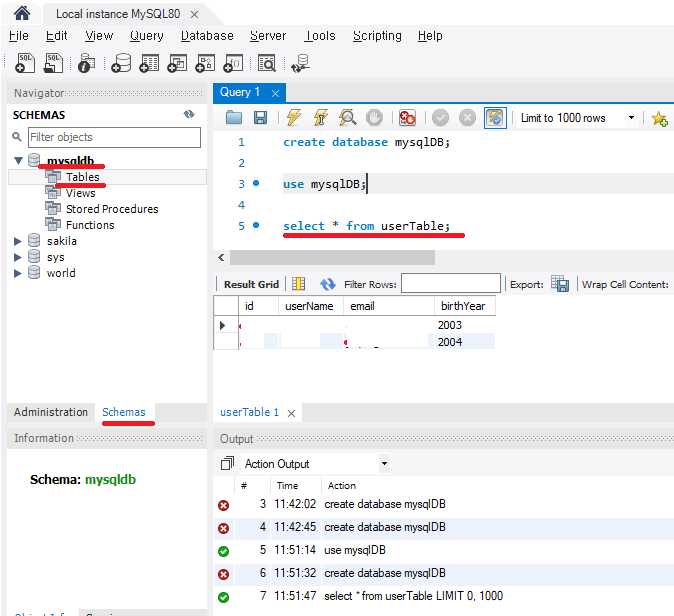Refresh the schemas list icon

189,114
